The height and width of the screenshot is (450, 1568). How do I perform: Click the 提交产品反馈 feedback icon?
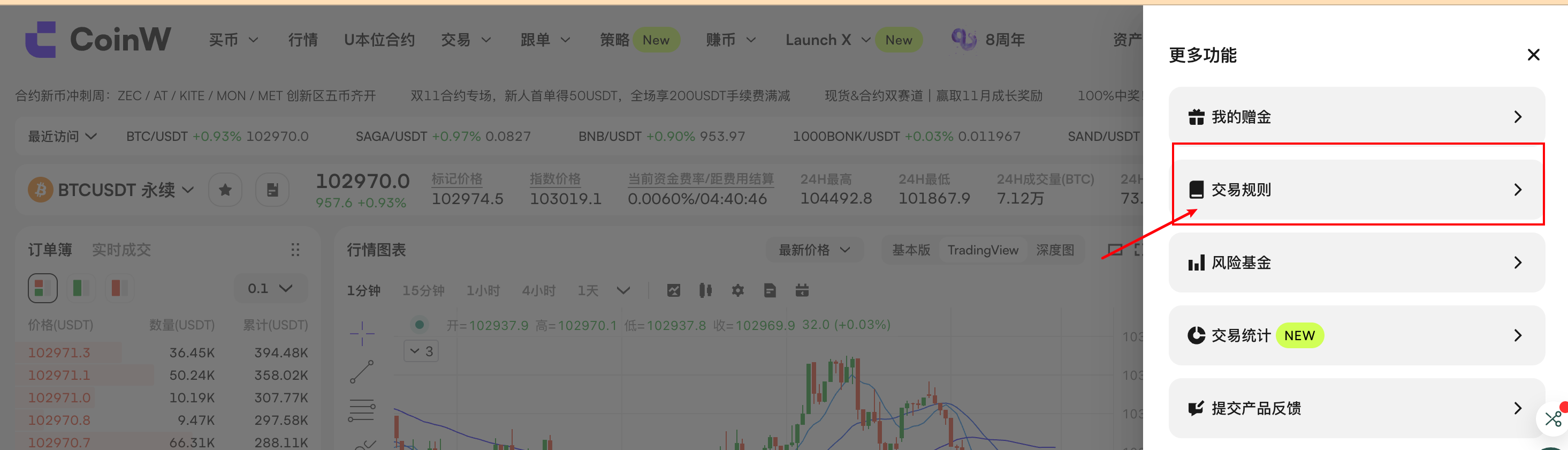point(1196,409)
